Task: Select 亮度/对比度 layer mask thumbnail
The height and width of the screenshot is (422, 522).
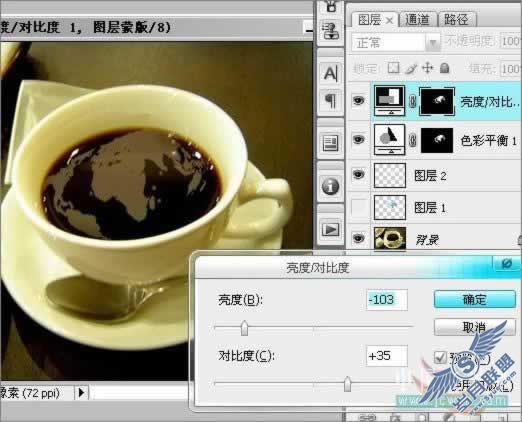Action: pos(437,101)
